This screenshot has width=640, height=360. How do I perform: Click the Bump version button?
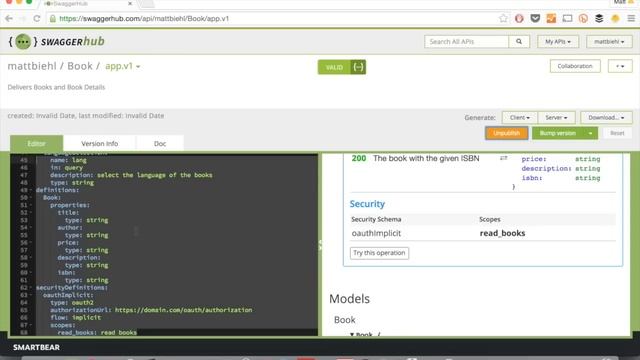click(558, 133)
